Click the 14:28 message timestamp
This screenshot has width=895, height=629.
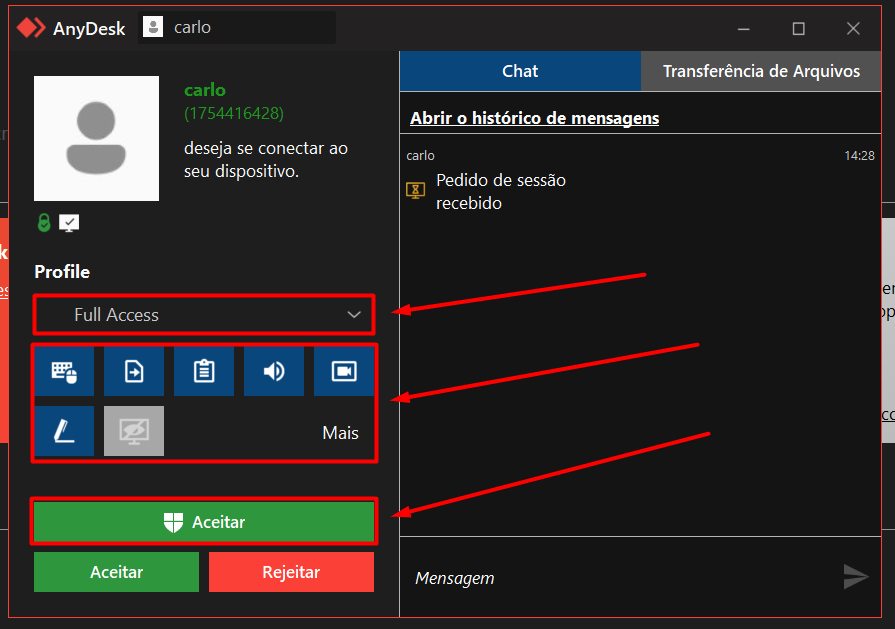coord(859,156)
